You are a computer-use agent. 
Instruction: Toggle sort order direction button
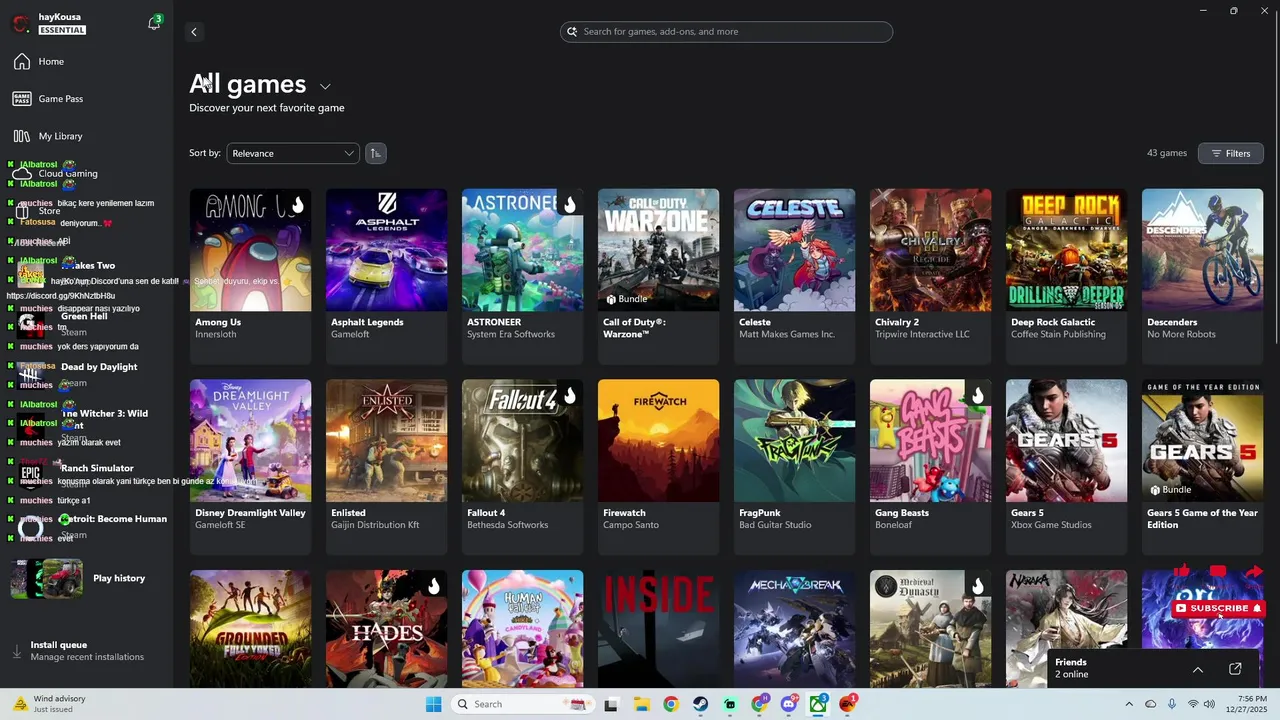pyautogui.click(x=375, y=153)
